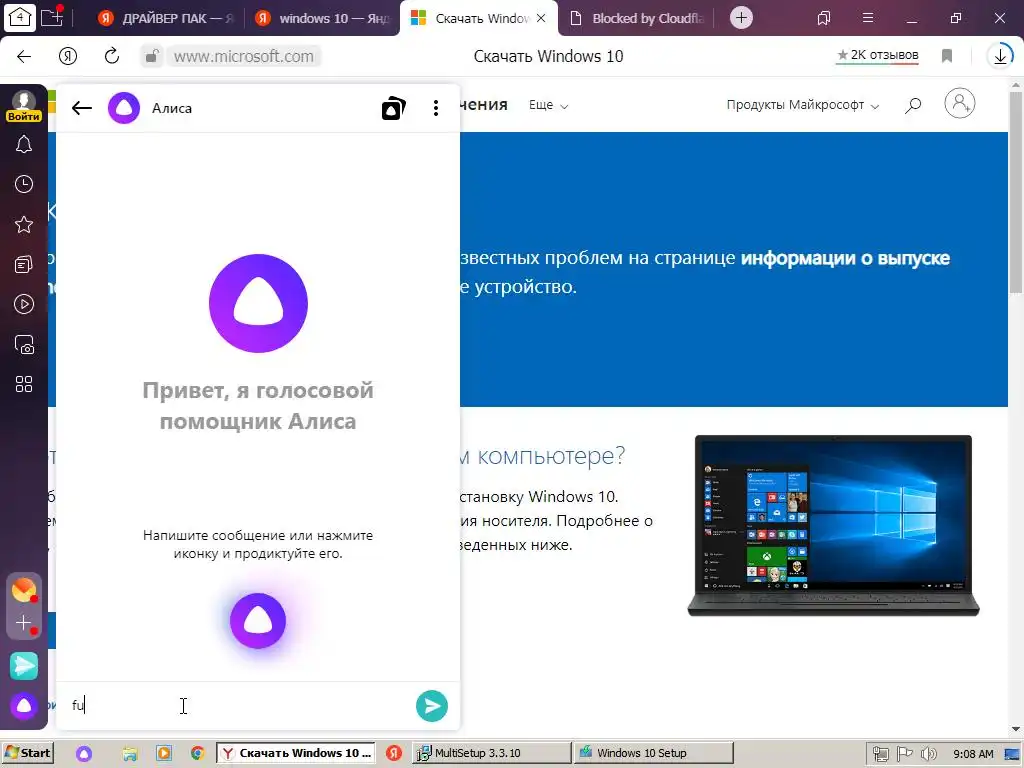1024x768 pixels.
Task: Open the home tab counter icon
Action: [20, 17]
